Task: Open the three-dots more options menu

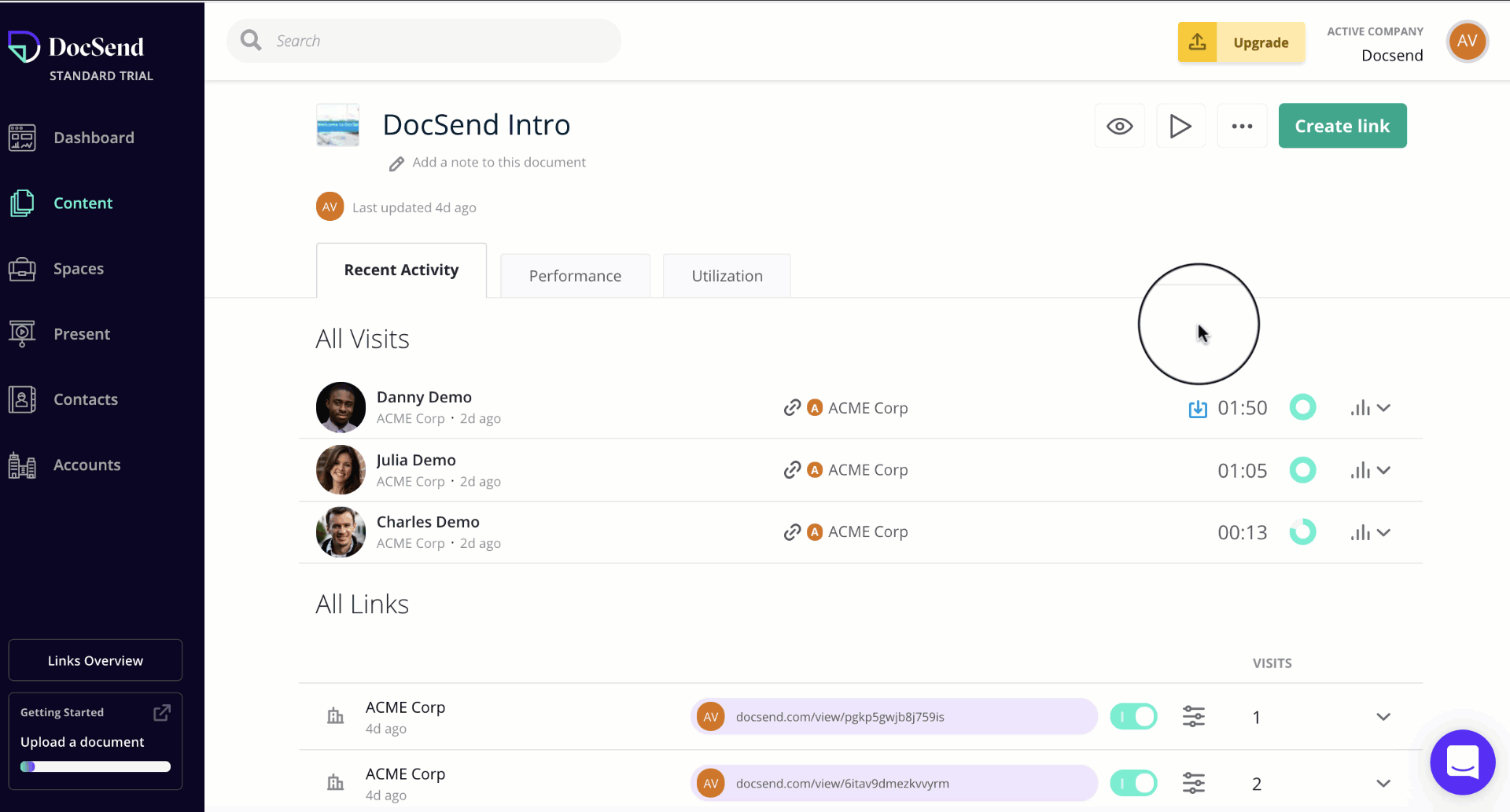Action: (1242, 126)
